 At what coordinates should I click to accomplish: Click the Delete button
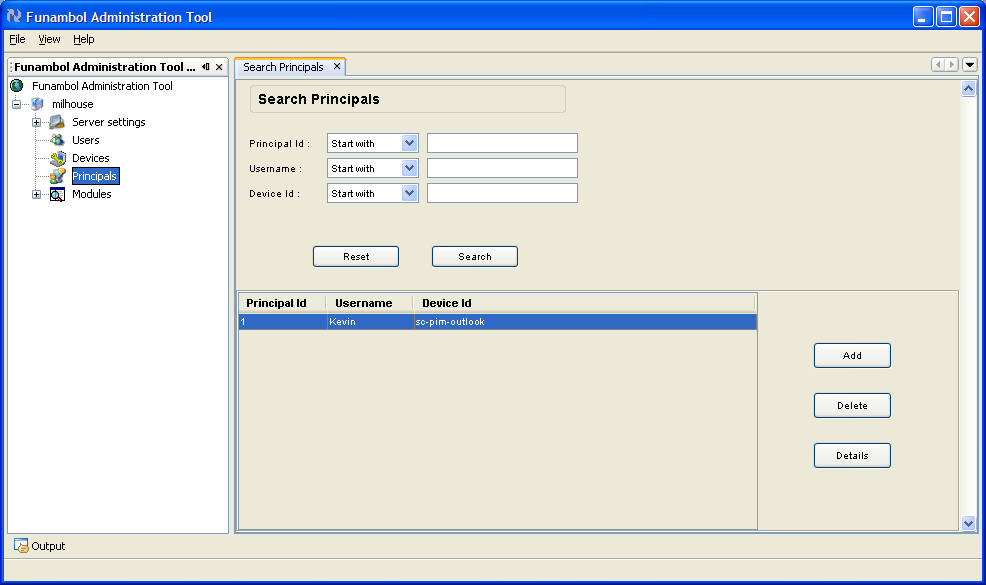click(x=852, y=406)
